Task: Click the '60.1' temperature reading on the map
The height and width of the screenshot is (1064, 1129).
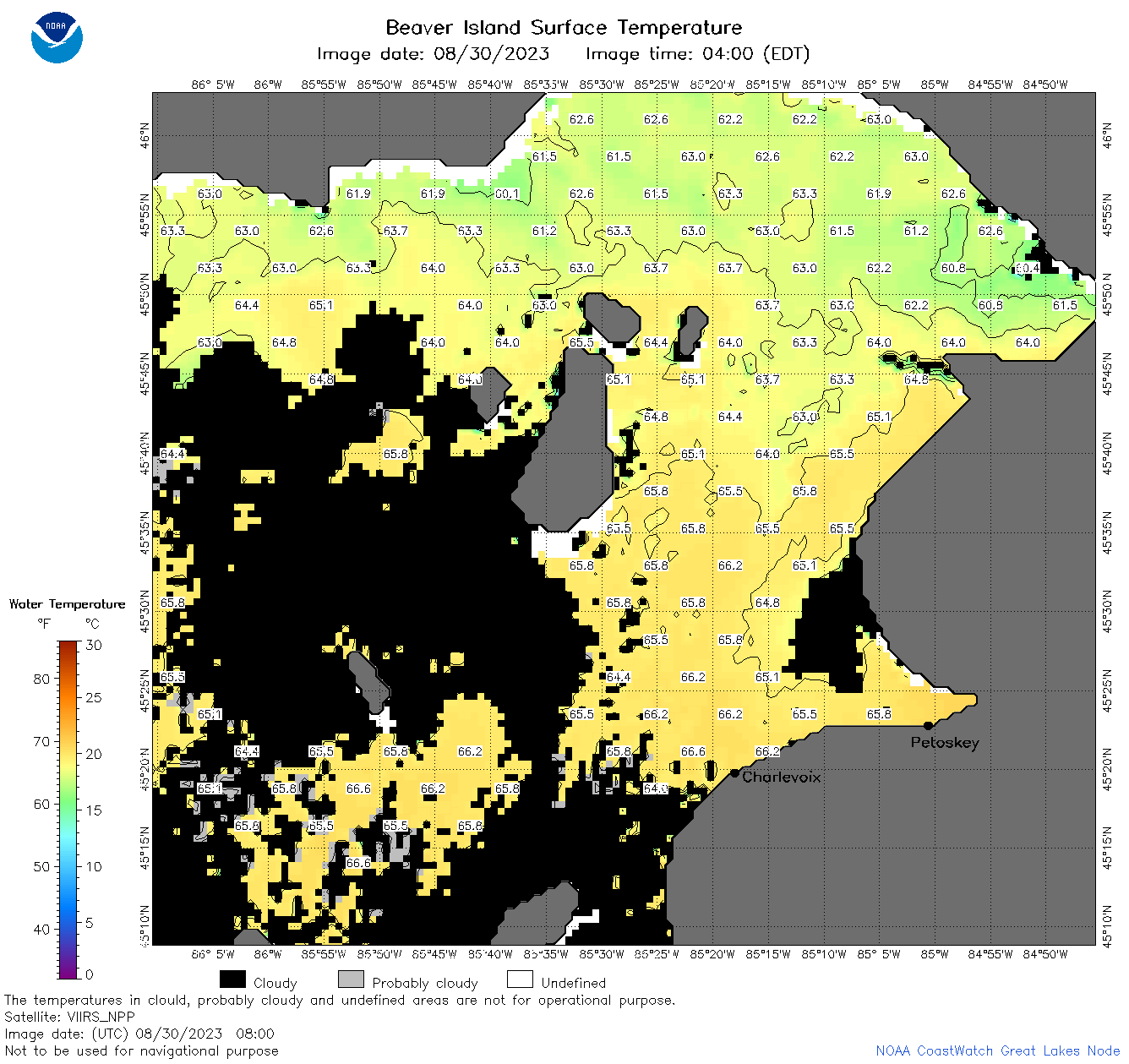Action: (507, 194)
